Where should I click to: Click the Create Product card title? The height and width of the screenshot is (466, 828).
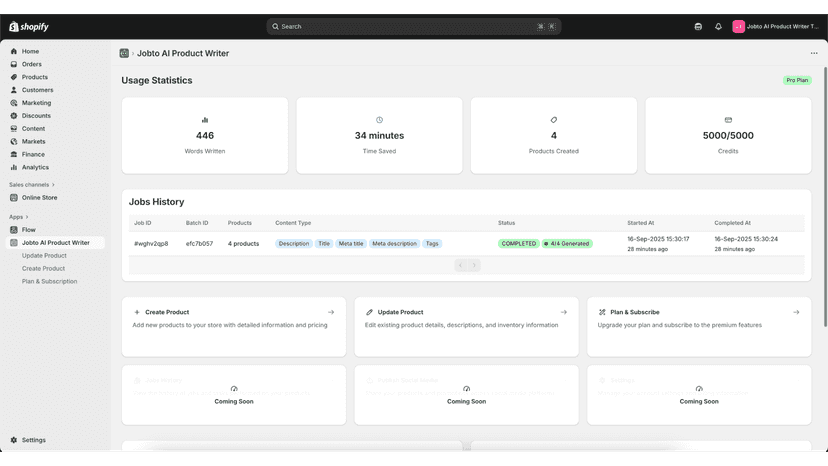pyautogui.click(x=167, y=312)
